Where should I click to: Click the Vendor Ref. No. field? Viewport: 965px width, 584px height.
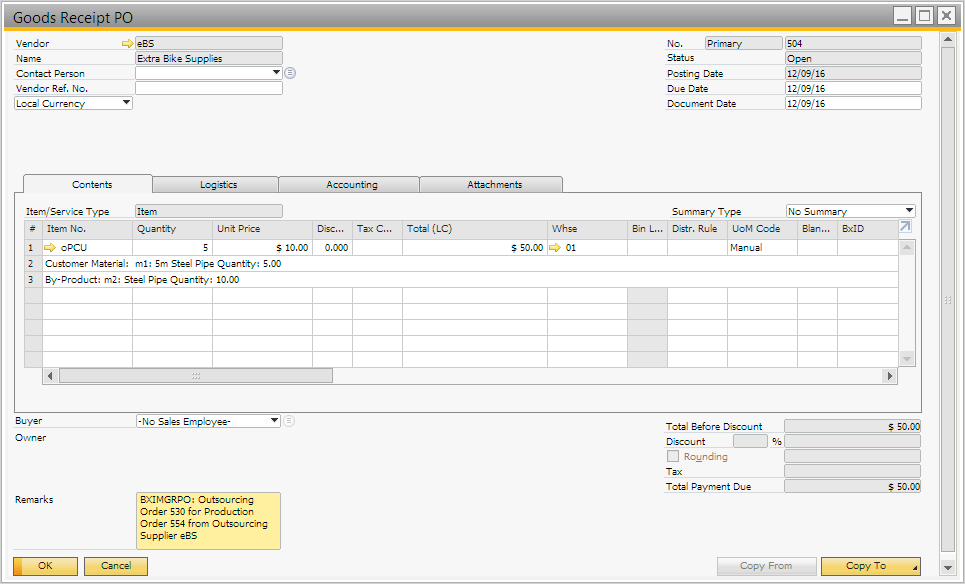click(x=208, y=88)
